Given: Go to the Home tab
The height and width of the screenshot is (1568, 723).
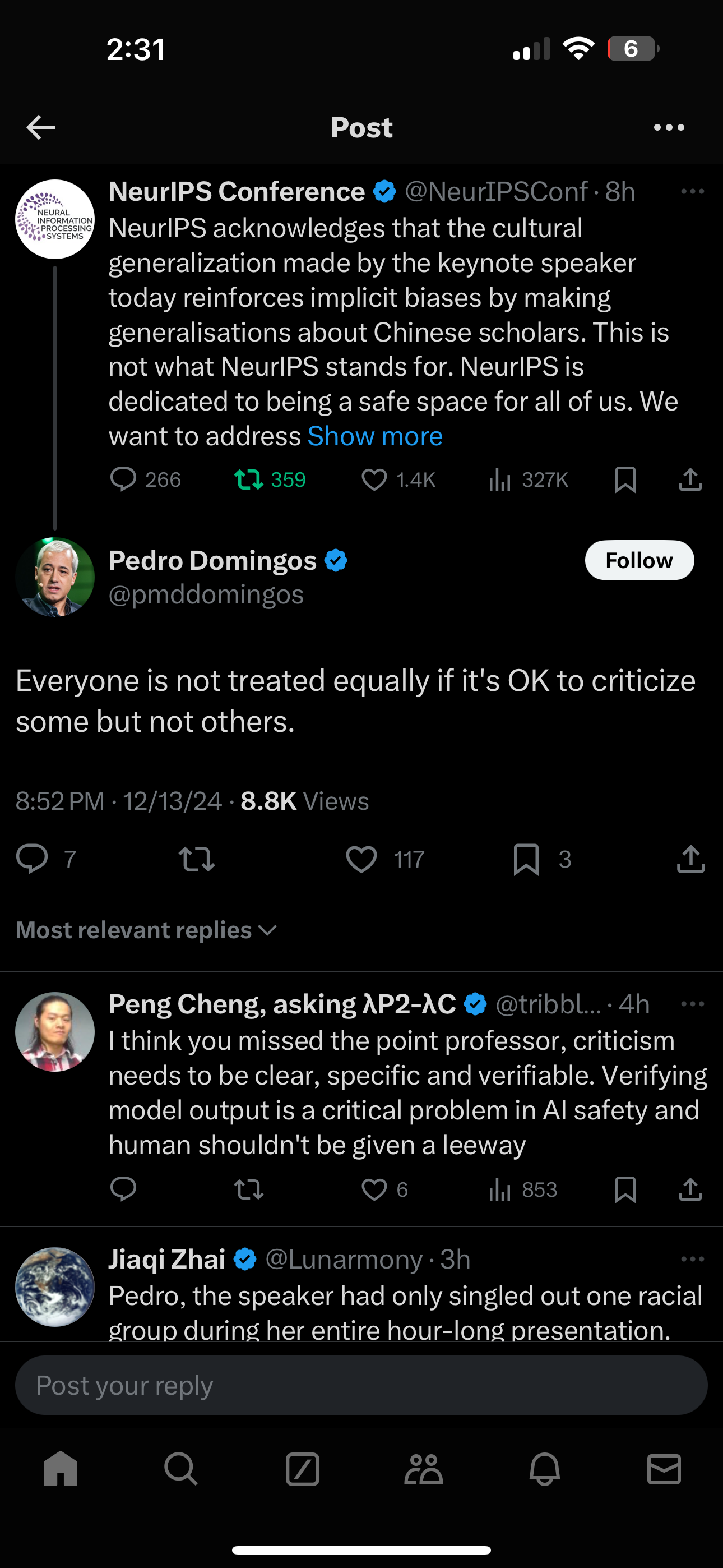Looking at the screenshot, I should 61,1469.
